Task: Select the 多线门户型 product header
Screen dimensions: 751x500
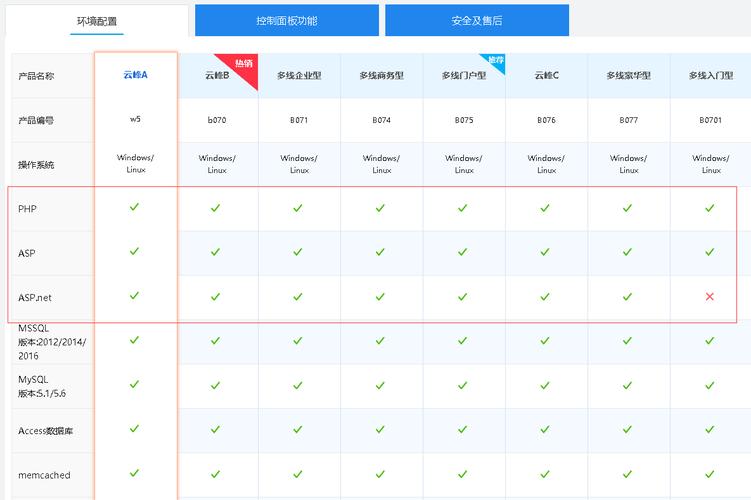Action: click(464, 75)
